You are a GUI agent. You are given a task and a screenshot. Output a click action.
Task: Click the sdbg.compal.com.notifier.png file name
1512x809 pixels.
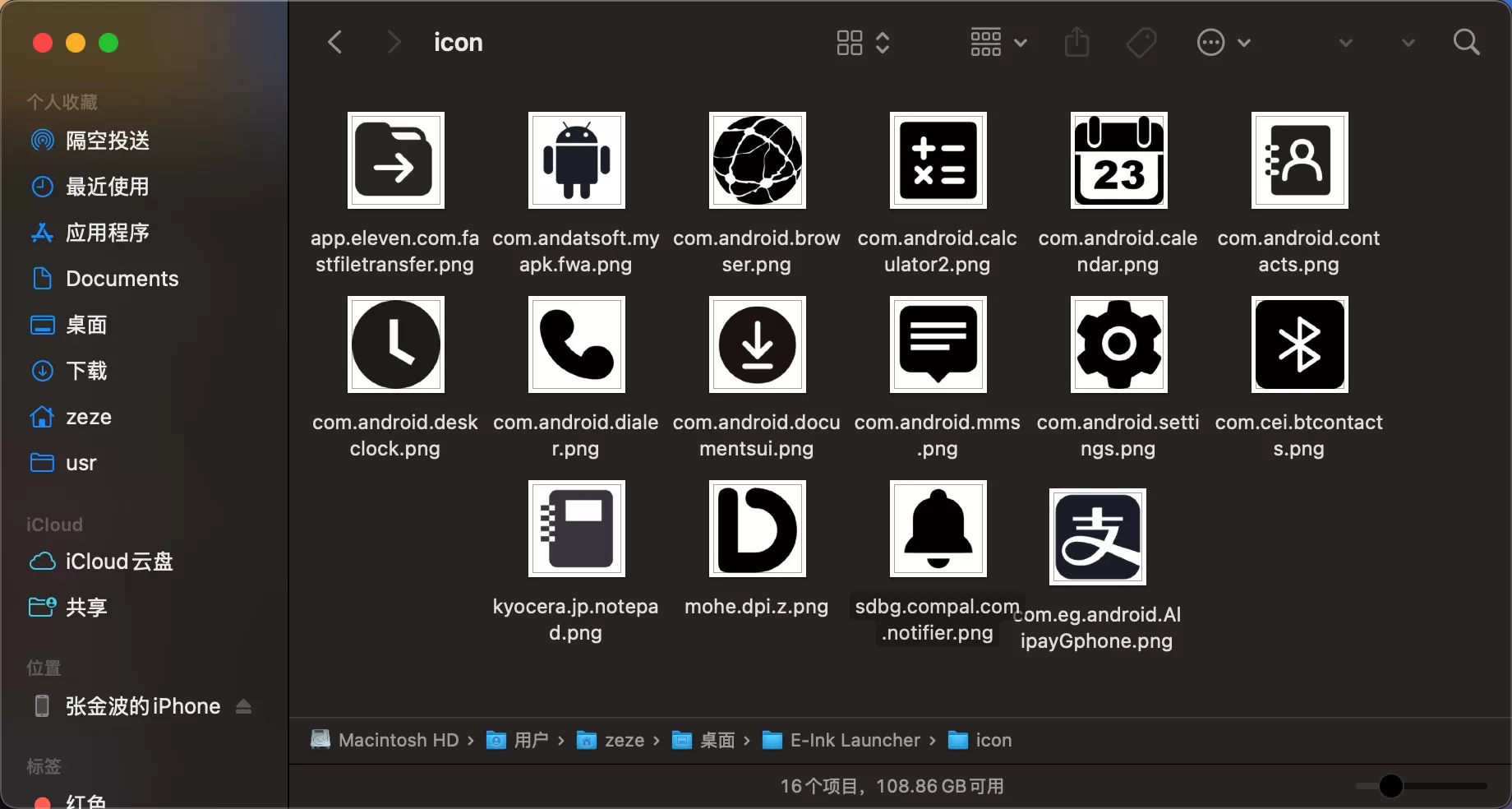tap(937, 619)
